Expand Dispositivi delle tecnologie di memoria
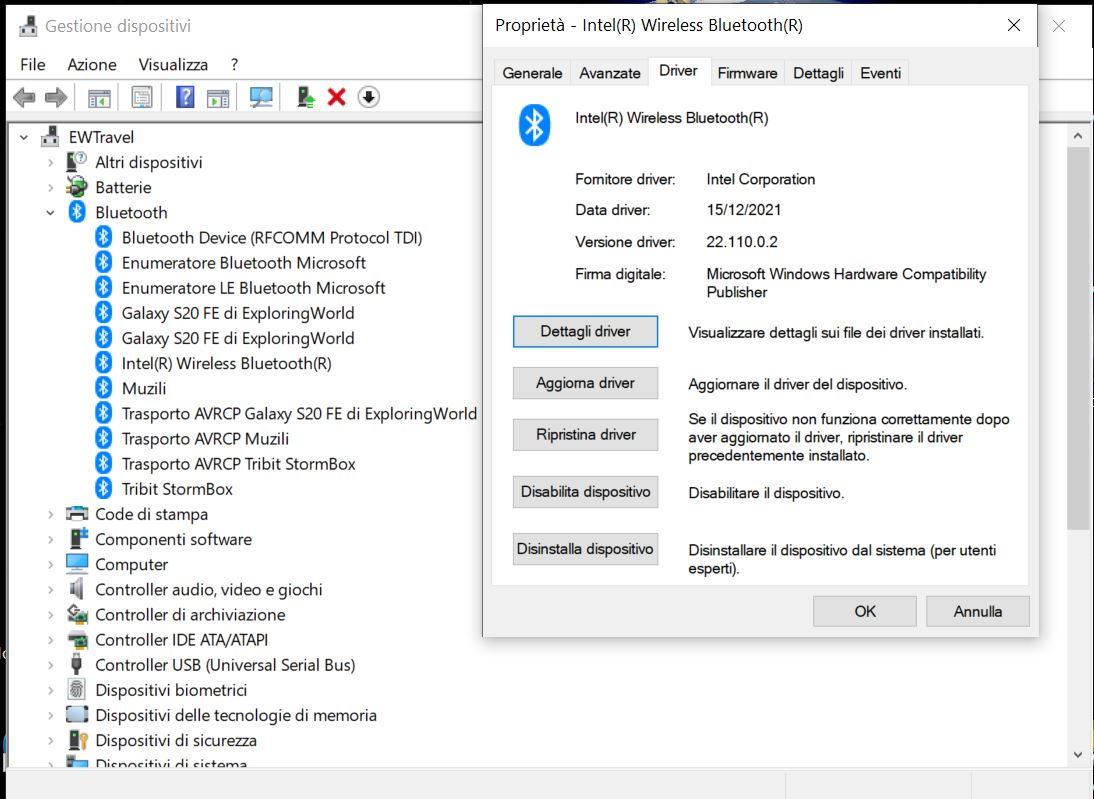This screenshot has height=799, width=1094. click(50, 715)
